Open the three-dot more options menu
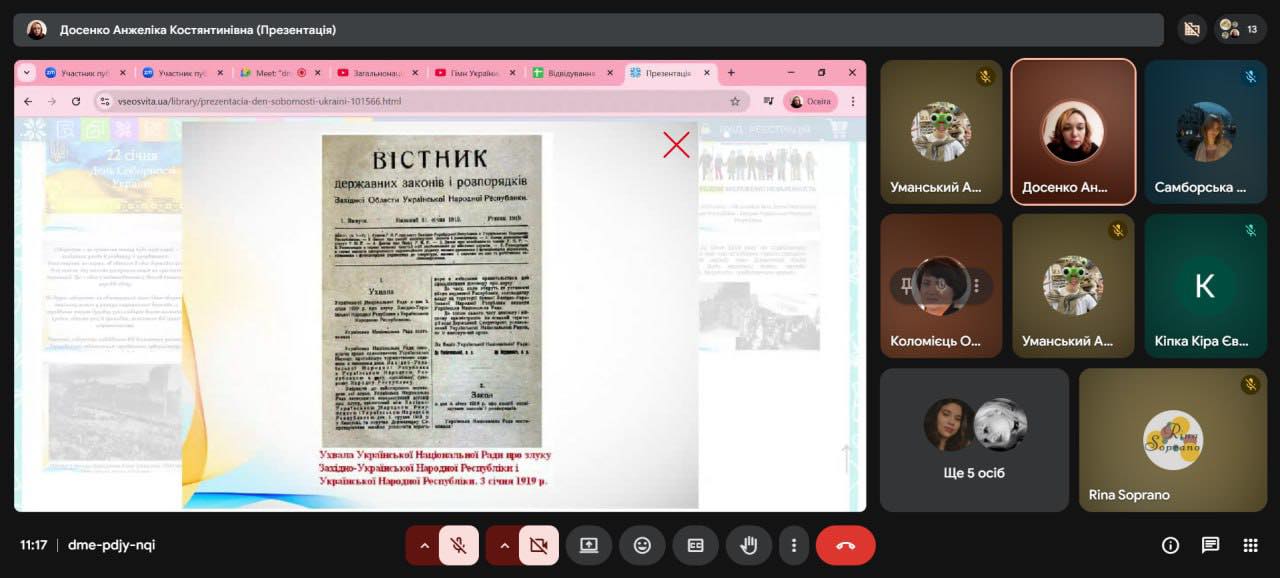 click(793, 545)
